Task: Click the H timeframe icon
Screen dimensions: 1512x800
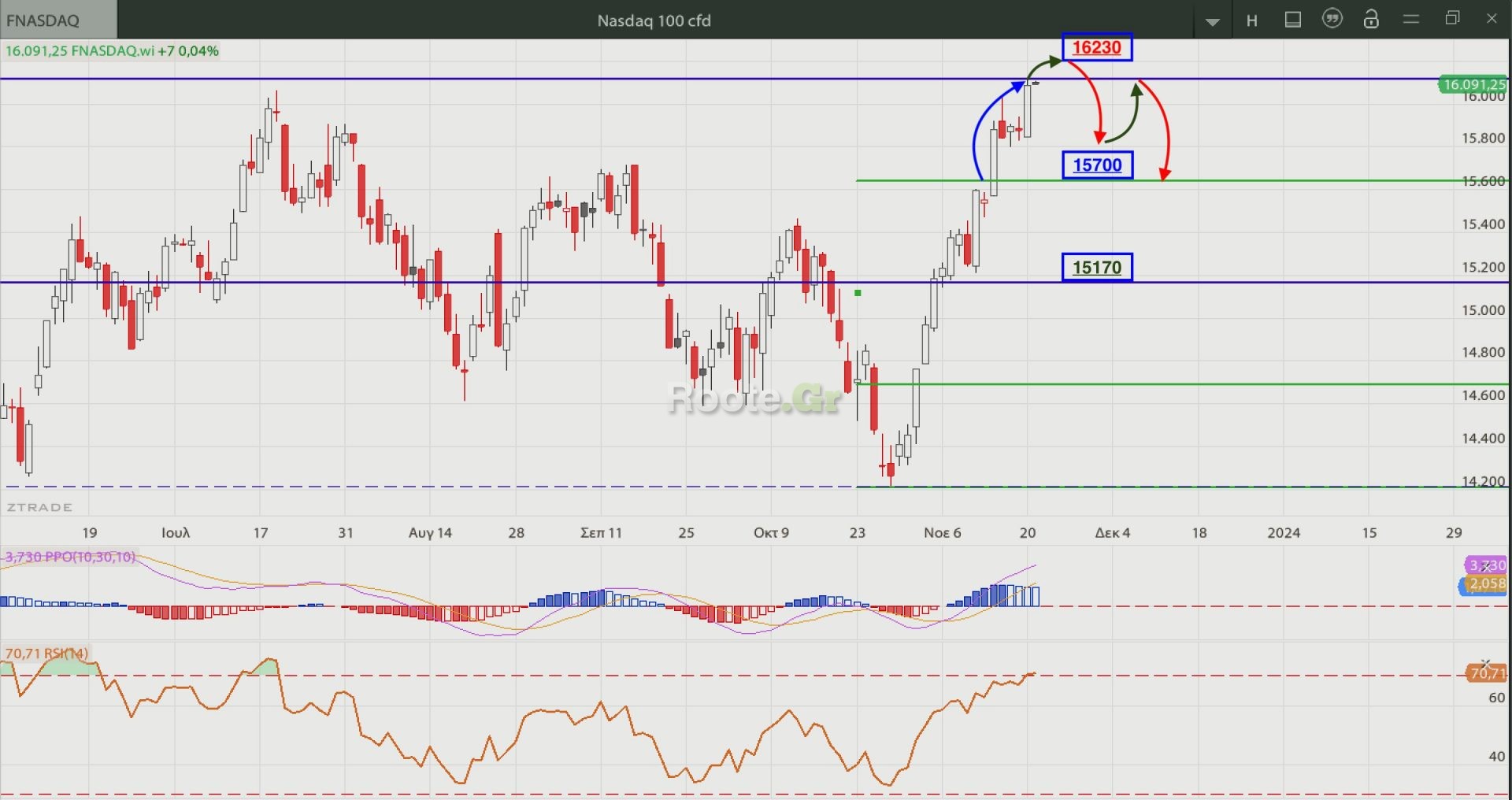Action: tap(1251, 20)
